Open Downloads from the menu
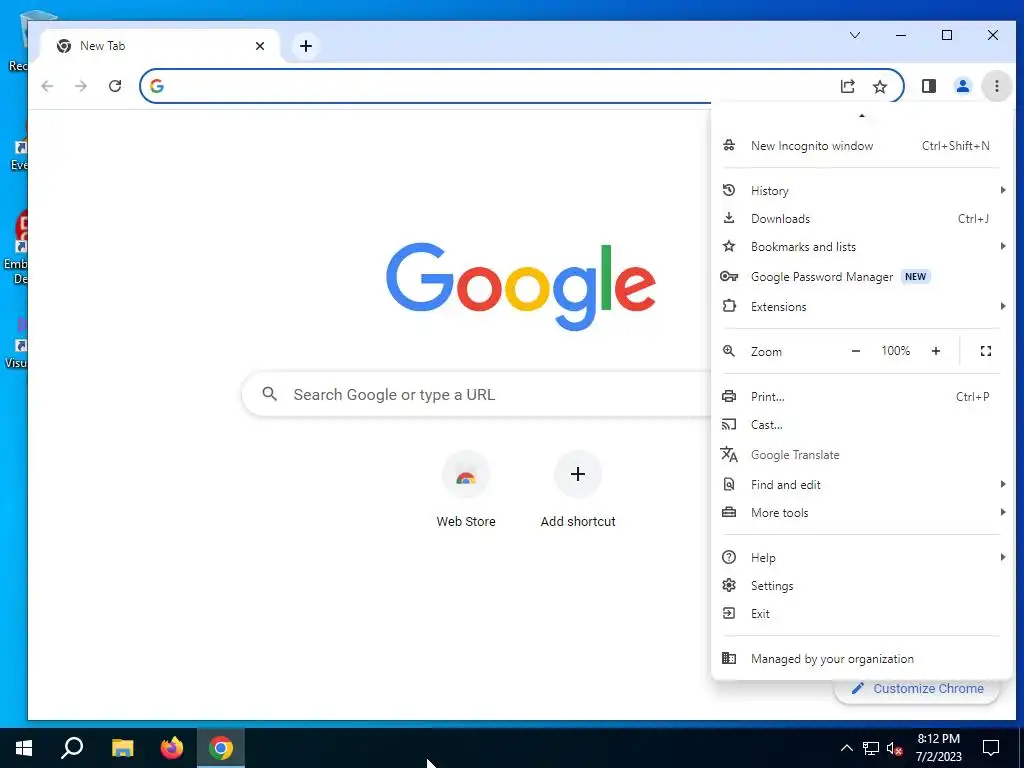 (x=861, y=219)
